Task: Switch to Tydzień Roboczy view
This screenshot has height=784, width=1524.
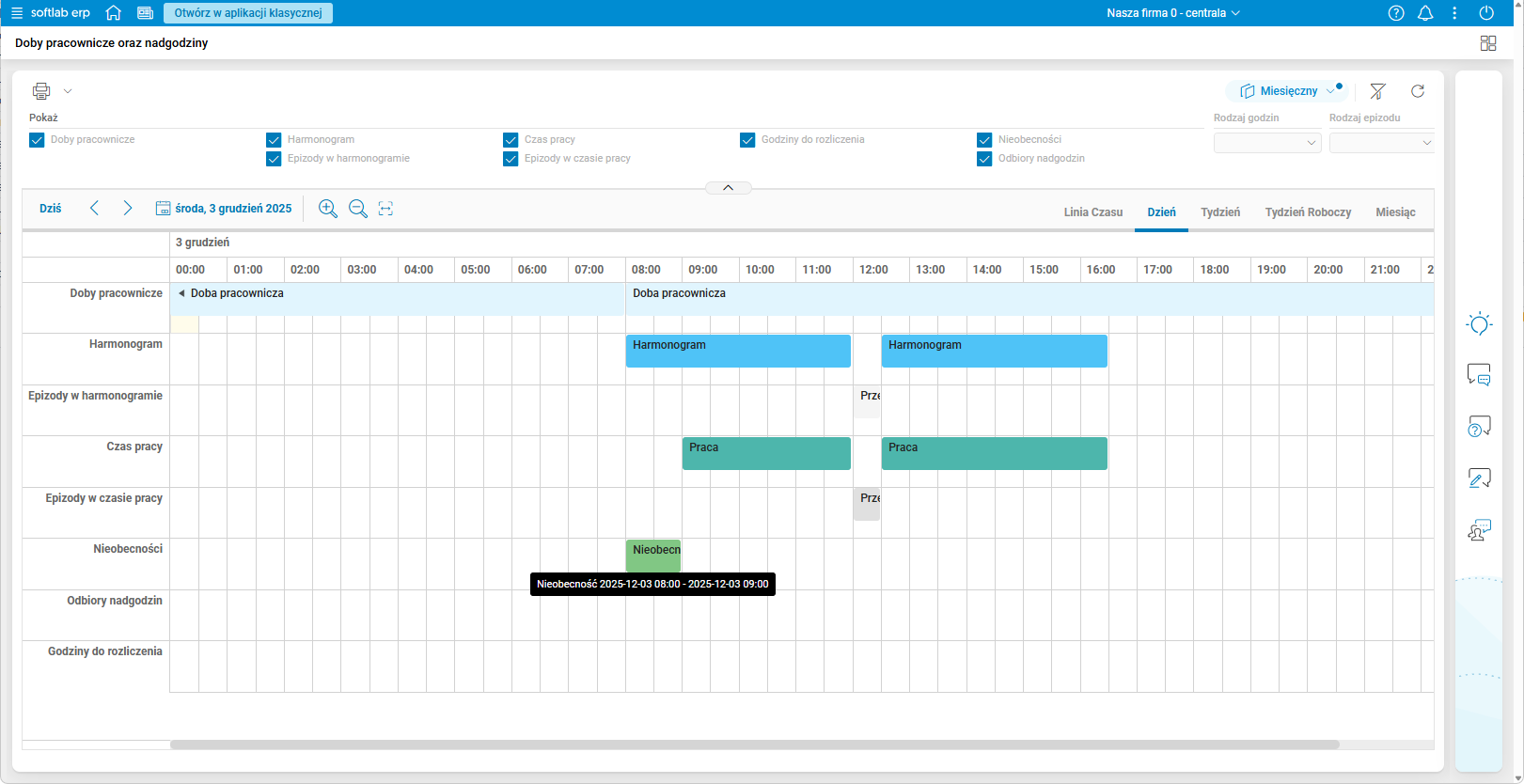Action: point(1308,212)
